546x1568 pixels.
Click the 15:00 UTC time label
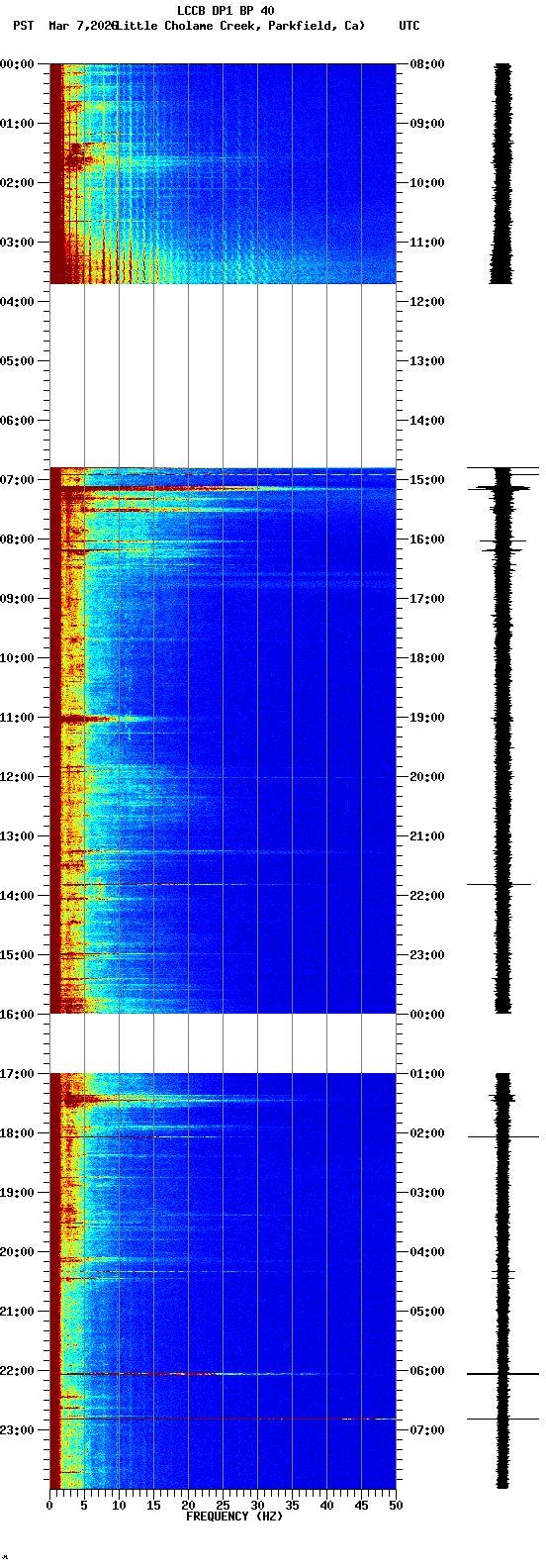click(428, 480)
